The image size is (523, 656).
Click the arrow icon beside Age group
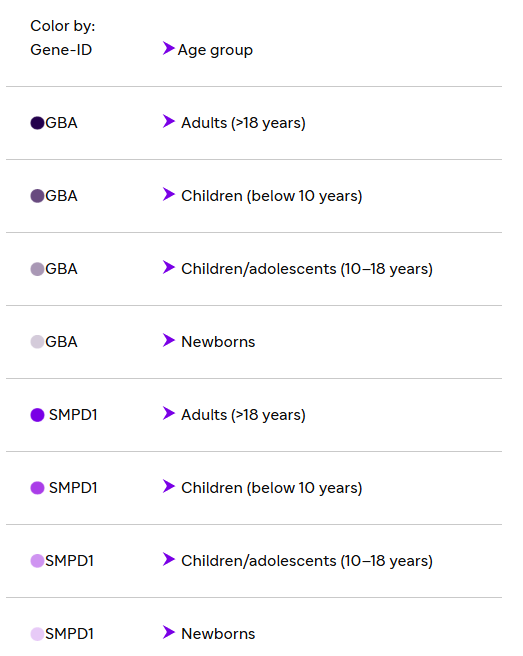point(169,48)
